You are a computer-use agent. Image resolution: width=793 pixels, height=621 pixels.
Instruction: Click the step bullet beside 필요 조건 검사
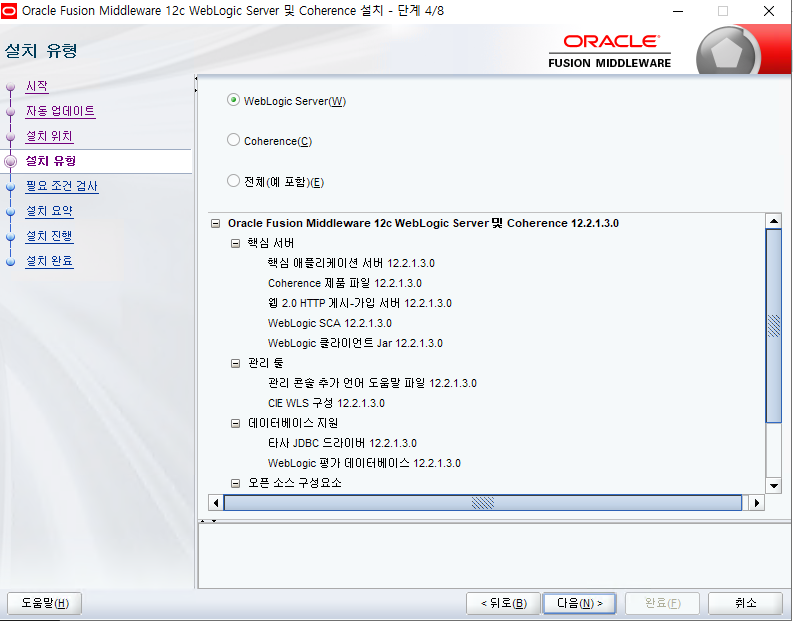10,187
